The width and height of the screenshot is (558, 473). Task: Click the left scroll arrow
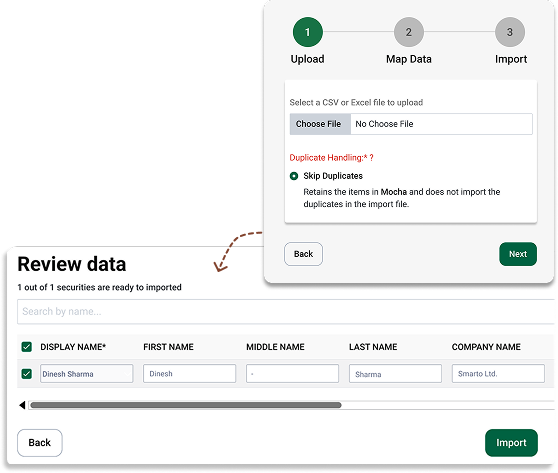click(x=22, y=405)
